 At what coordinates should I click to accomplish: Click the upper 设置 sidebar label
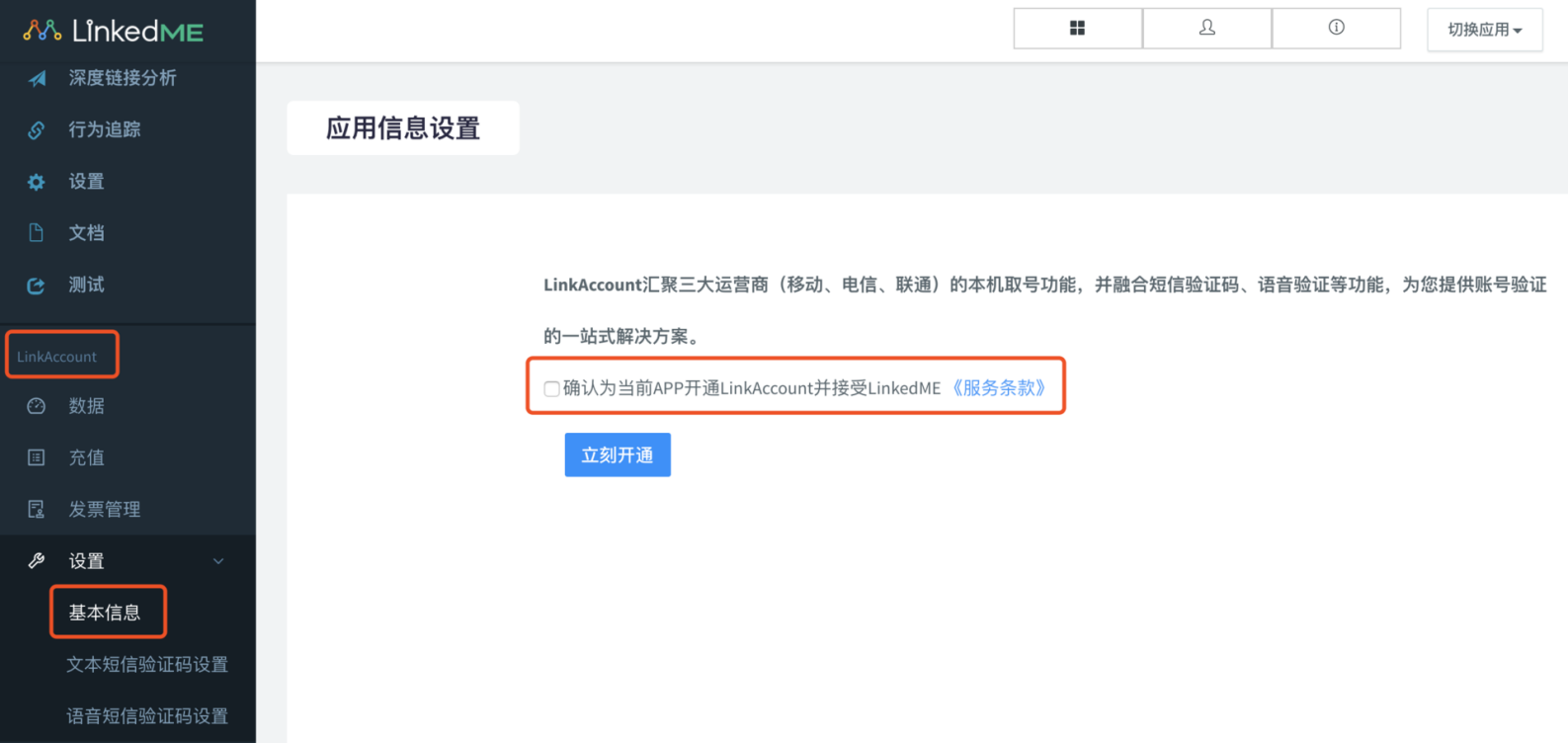pyautogui.click(x=87, y=182)
